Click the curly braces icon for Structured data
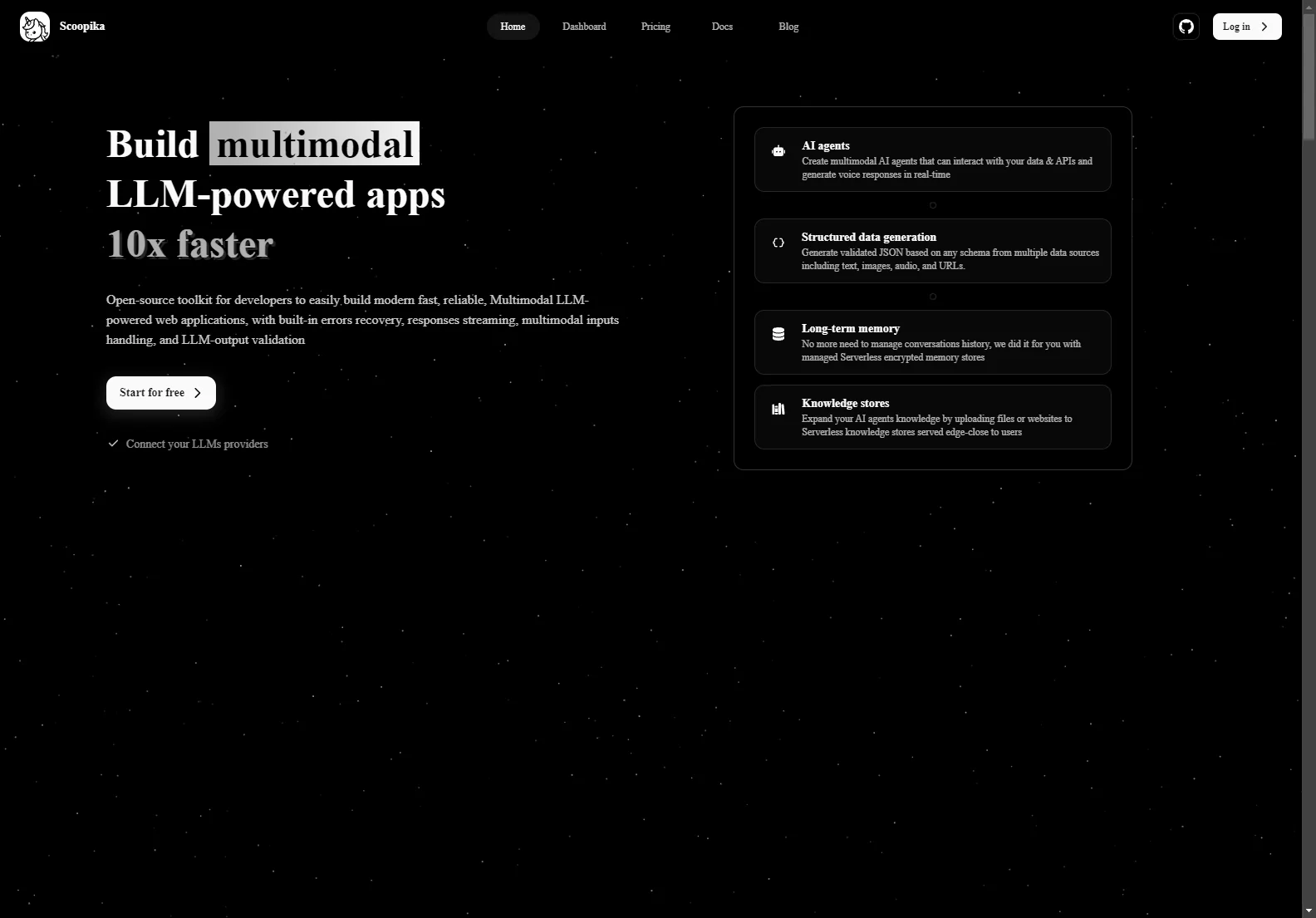The width and height of the screenshot is (1316, 918). [x=778, y=243]
